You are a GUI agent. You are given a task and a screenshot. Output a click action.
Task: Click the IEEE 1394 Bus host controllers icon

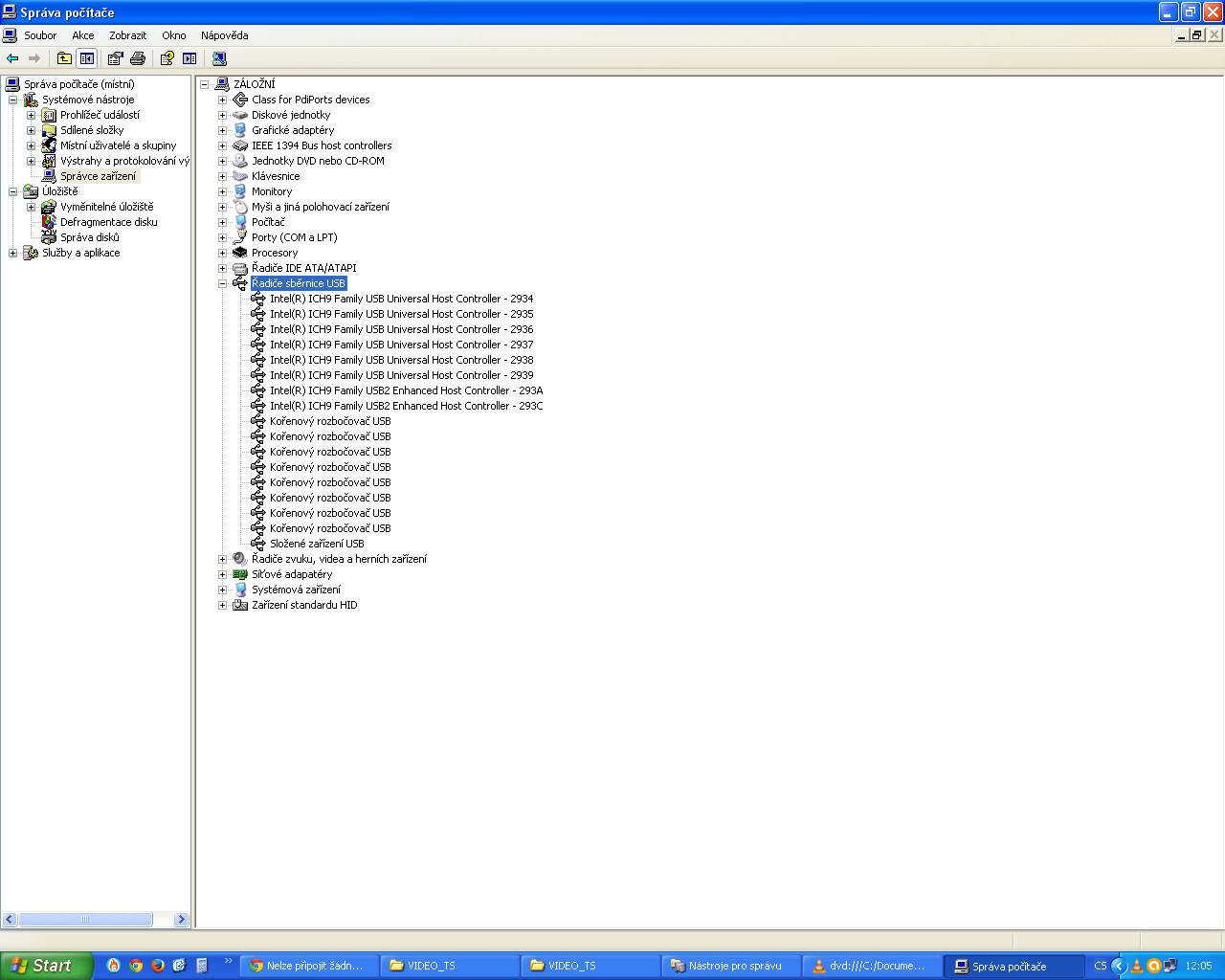[x=240, y=145]
